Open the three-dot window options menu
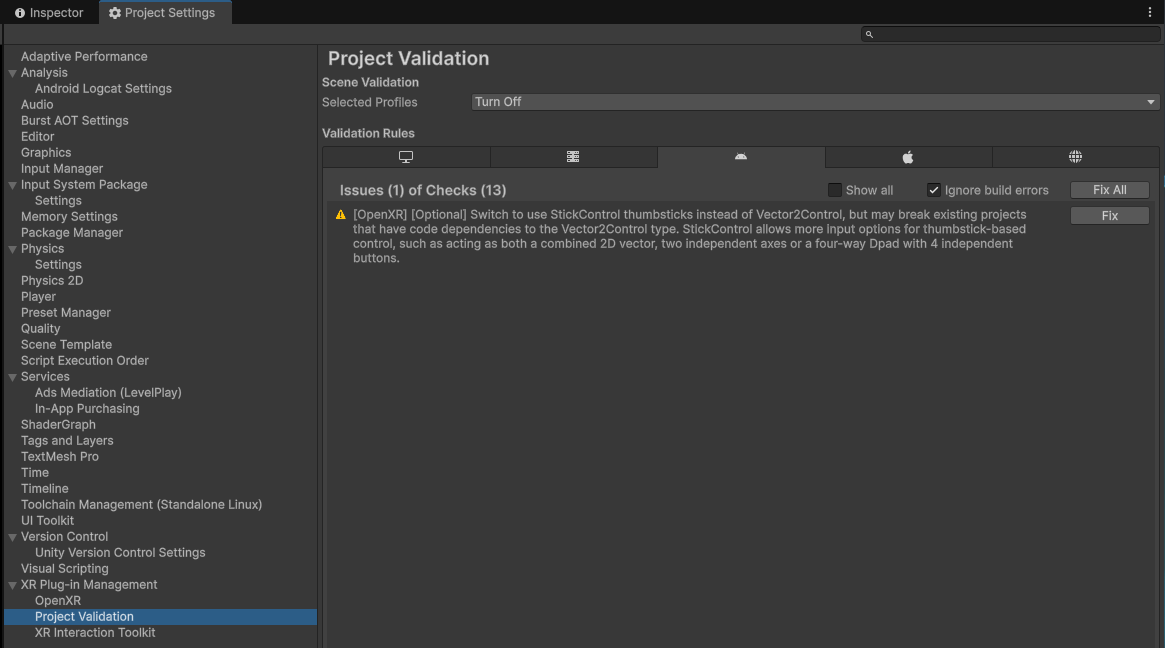1165x648 pixels. pos(1149,12)
